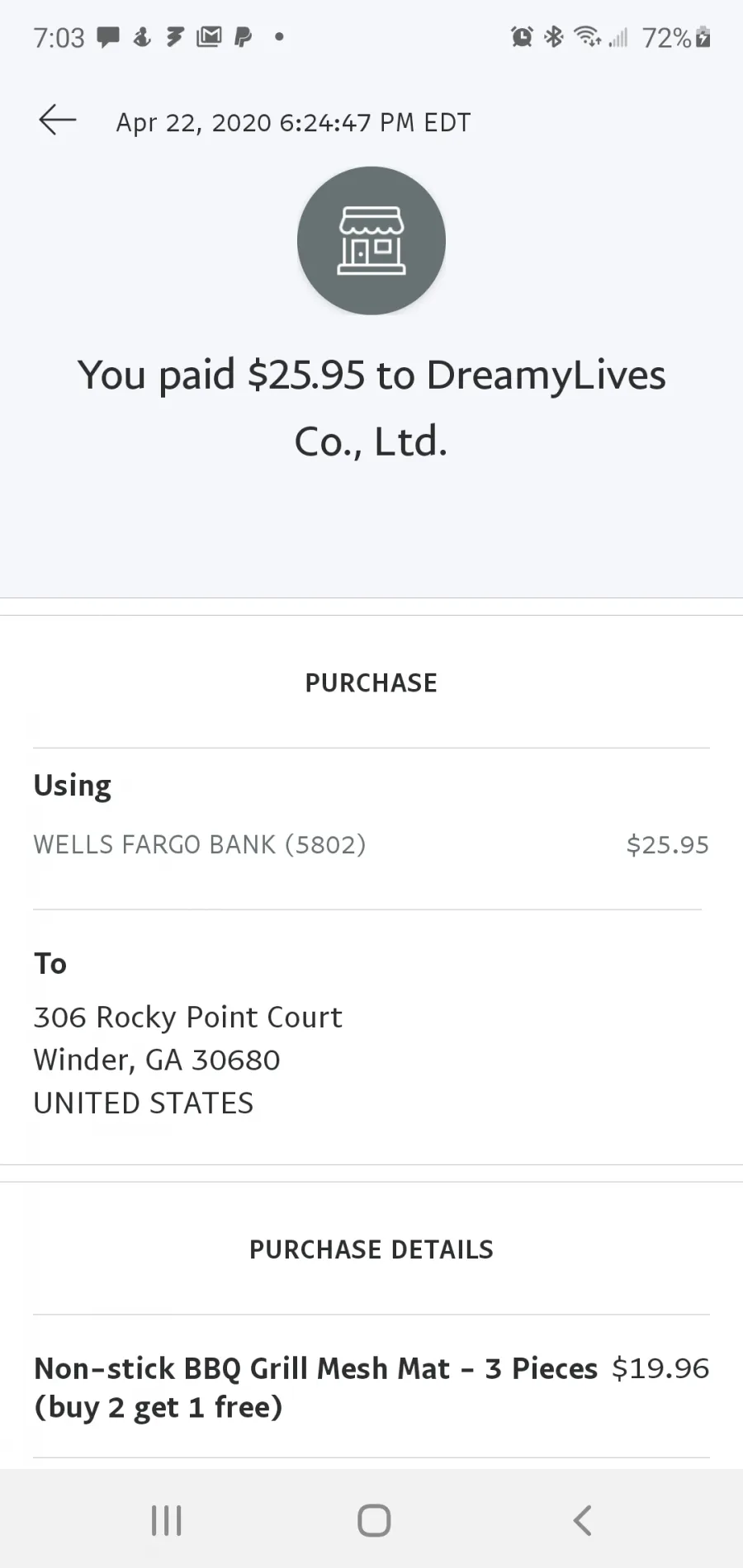Viewport: 743px width, 1568px height.
Task: Tap the merchant storefront icon
Action: [x=371, y=241]
